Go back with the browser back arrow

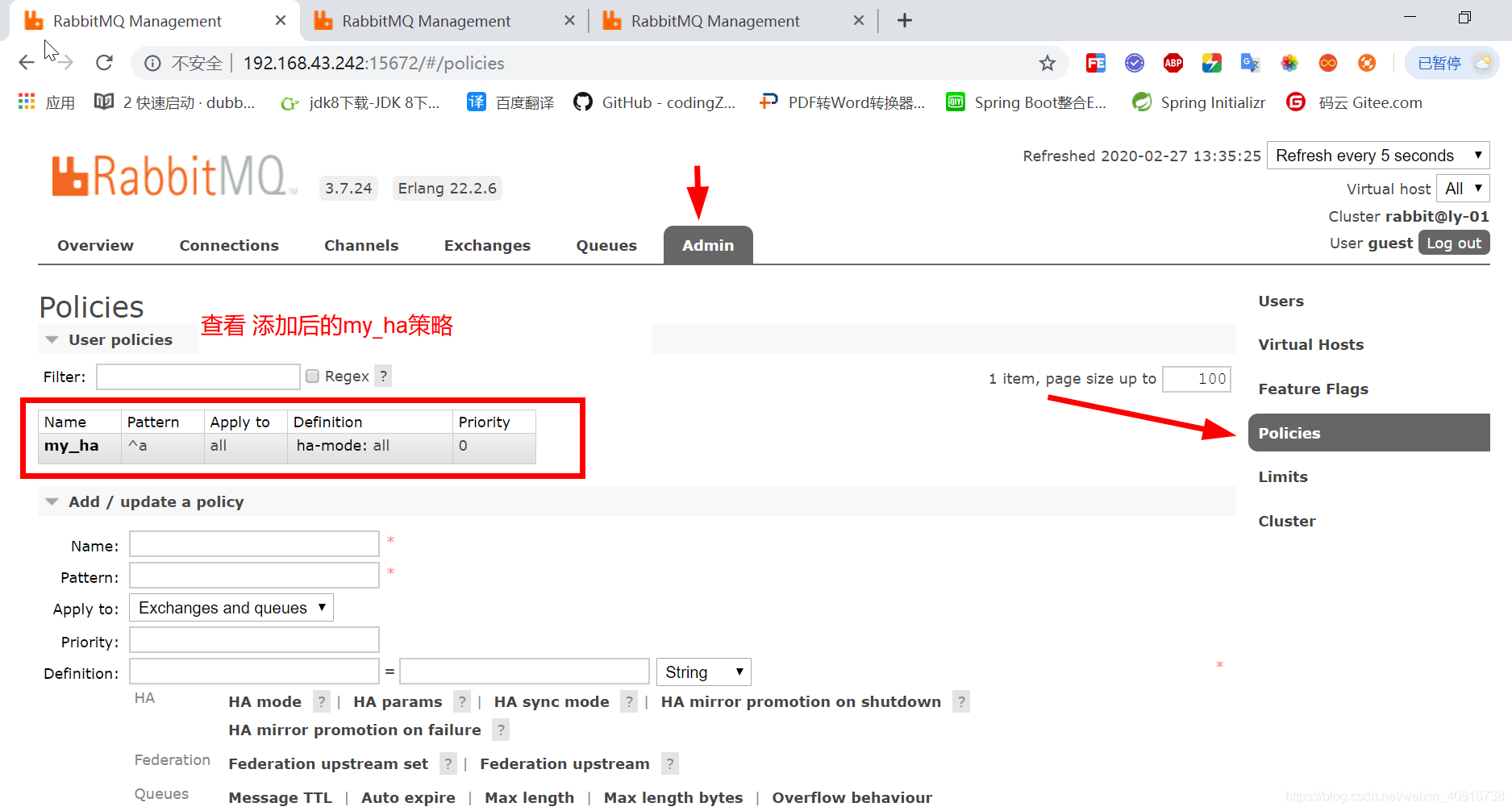[27, 63]
